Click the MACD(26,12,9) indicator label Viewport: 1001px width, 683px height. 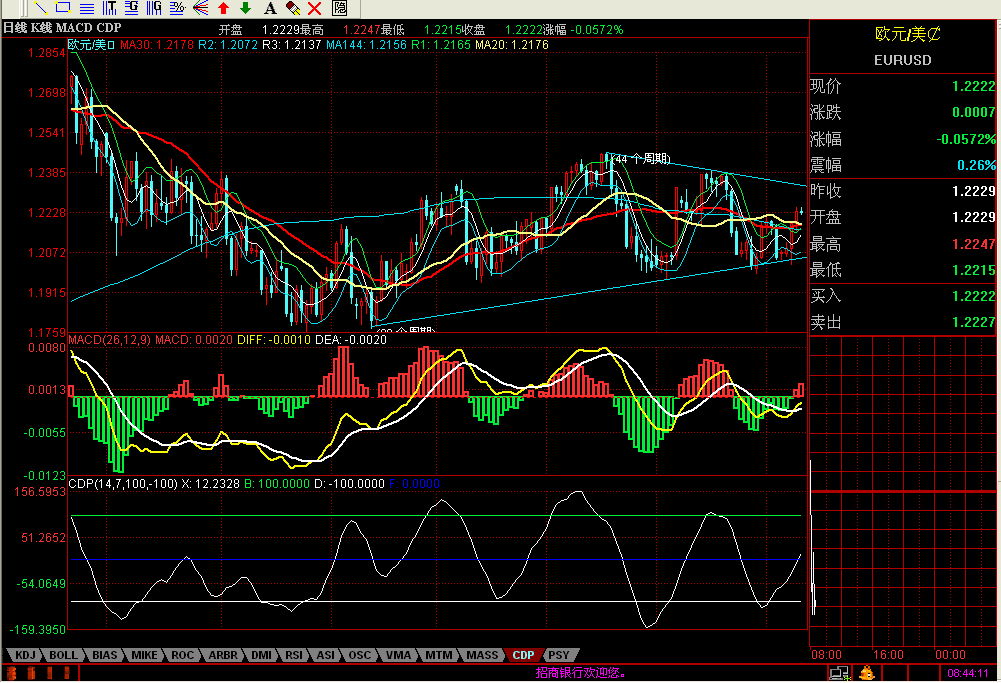109,340
